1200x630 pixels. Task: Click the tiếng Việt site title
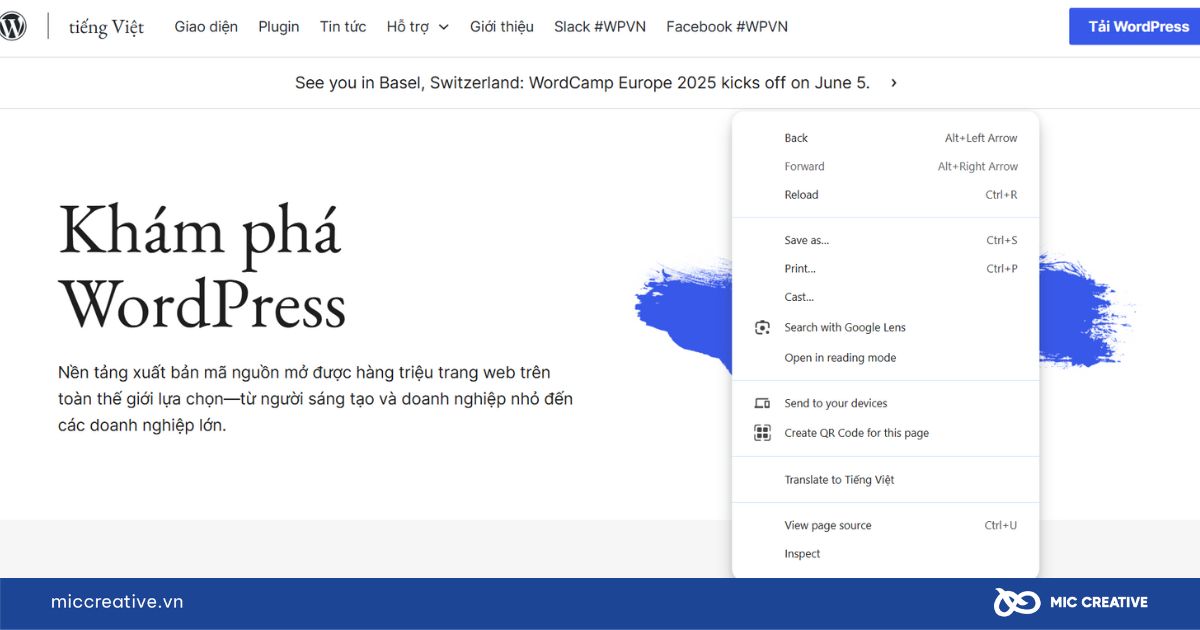coord(106,27)
